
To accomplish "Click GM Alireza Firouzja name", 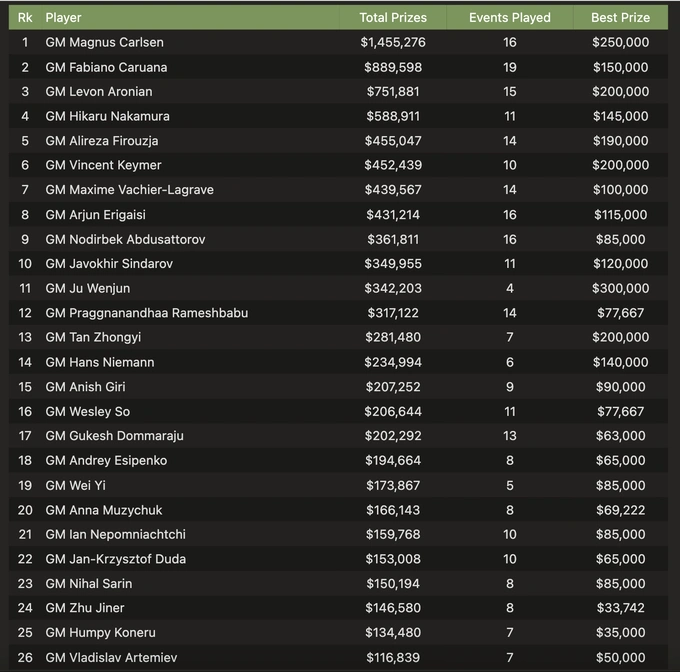I will pos(102,141).
